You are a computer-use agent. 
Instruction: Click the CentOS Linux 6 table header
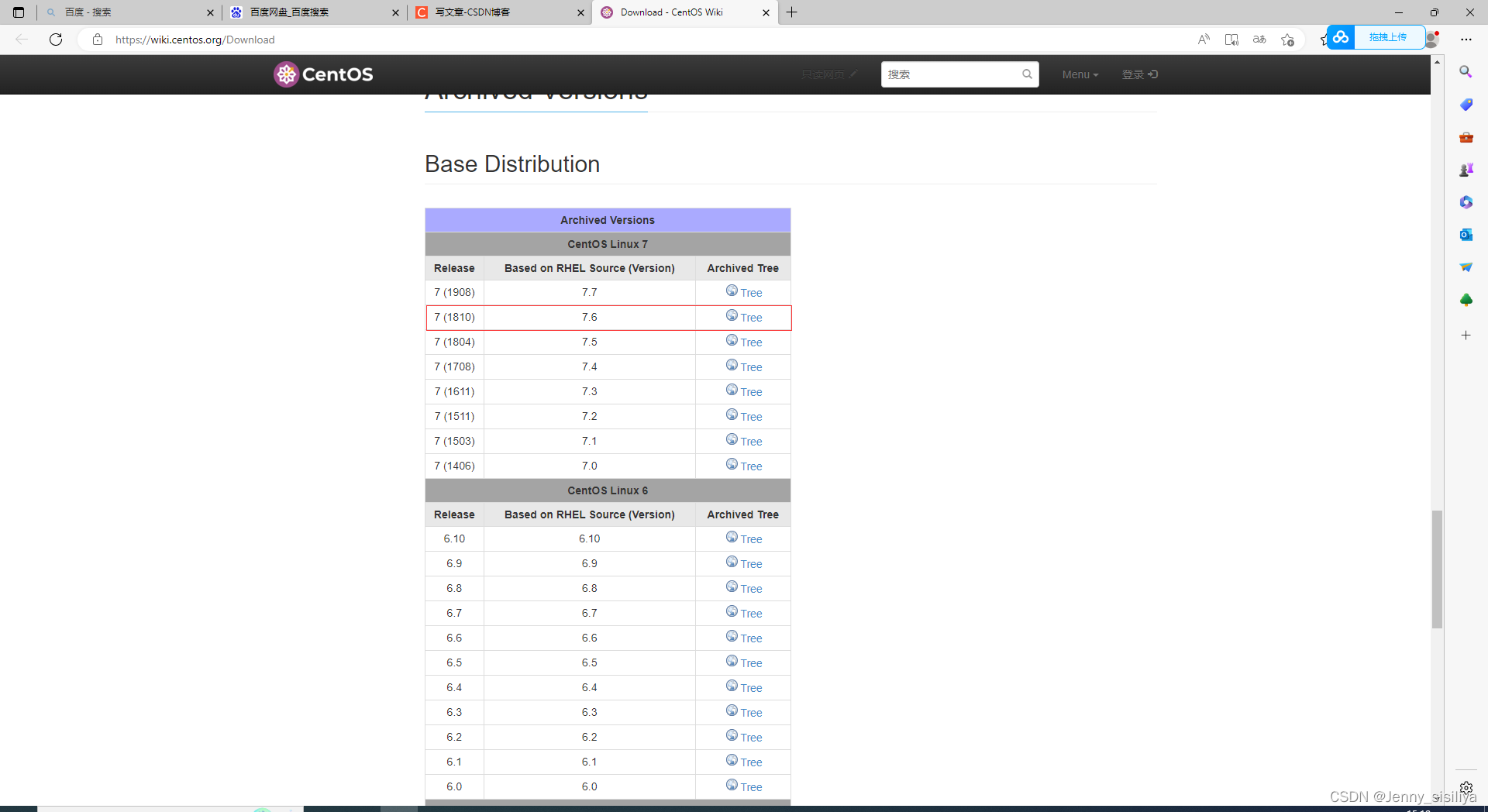(x=608, y=490)
